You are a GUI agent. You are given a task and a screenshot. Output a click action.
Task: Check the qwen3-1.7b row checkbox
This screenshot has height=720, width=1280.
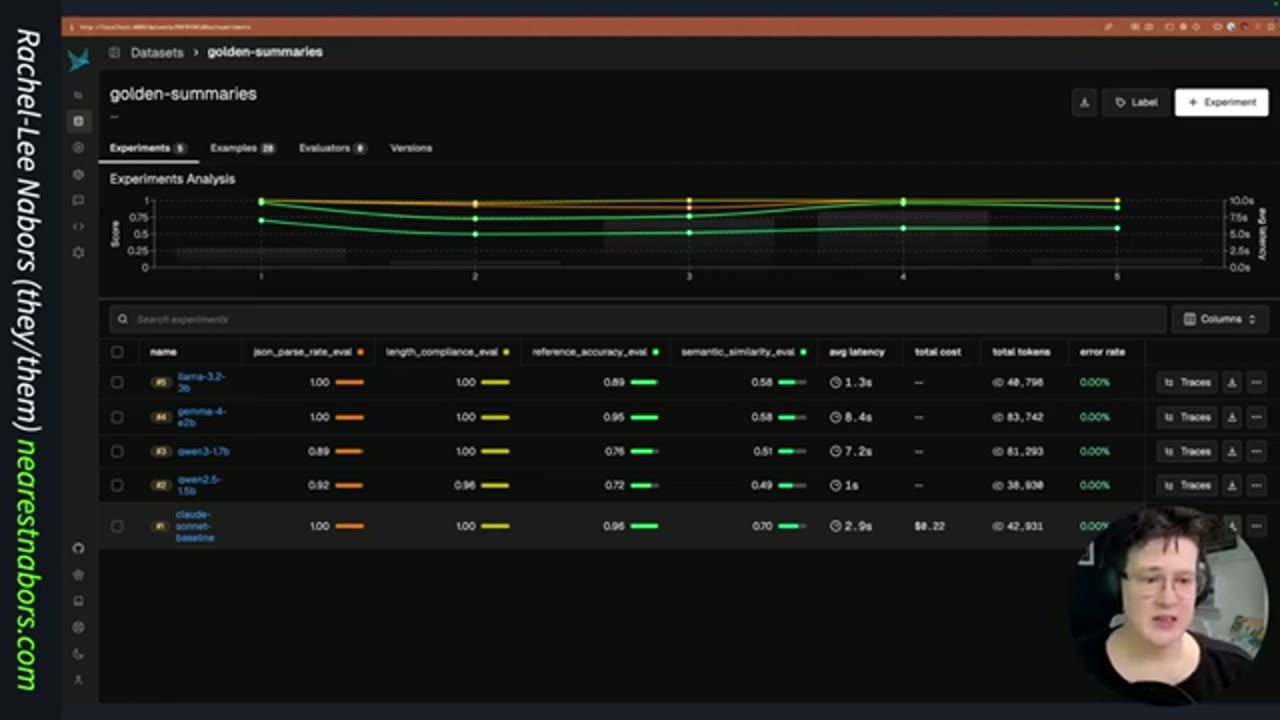117,451
